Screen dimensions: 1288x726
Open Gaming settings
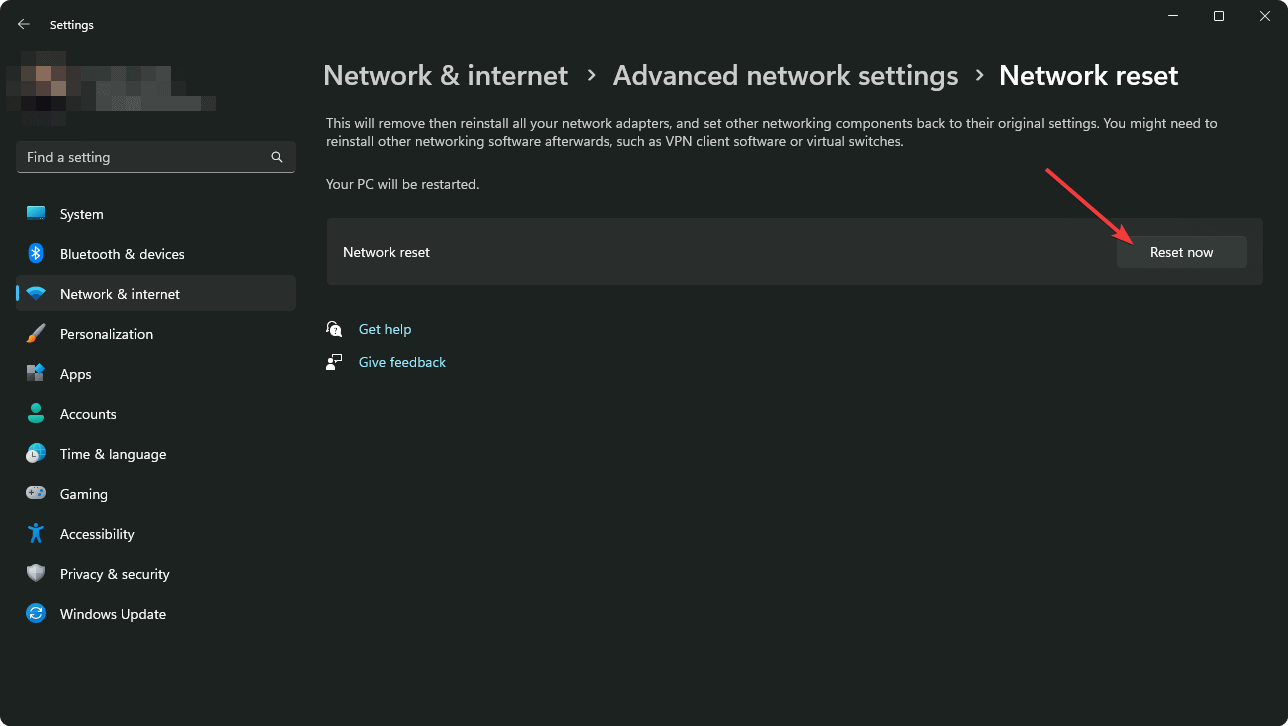(37, 493)
